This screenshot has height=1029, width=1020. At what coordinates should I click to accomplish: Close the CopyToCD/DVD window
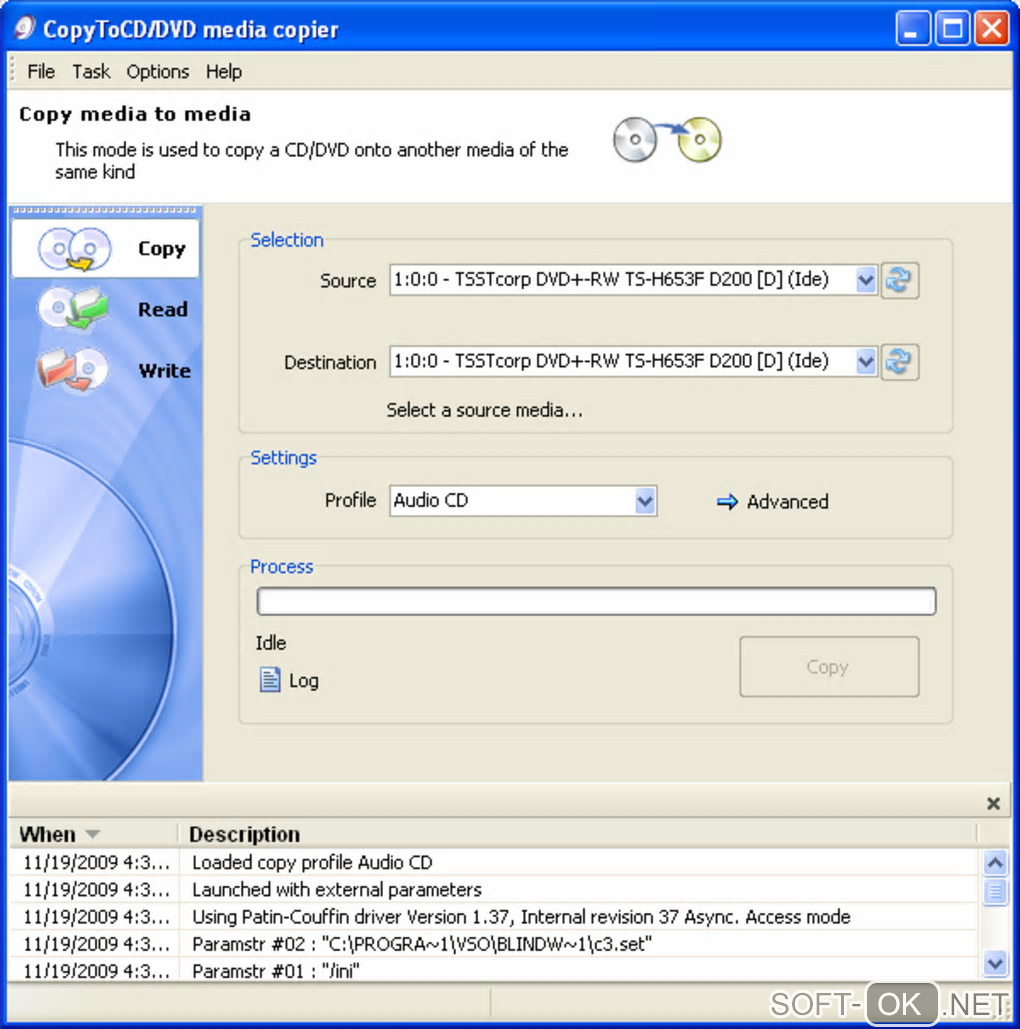(x=991, y=28)
